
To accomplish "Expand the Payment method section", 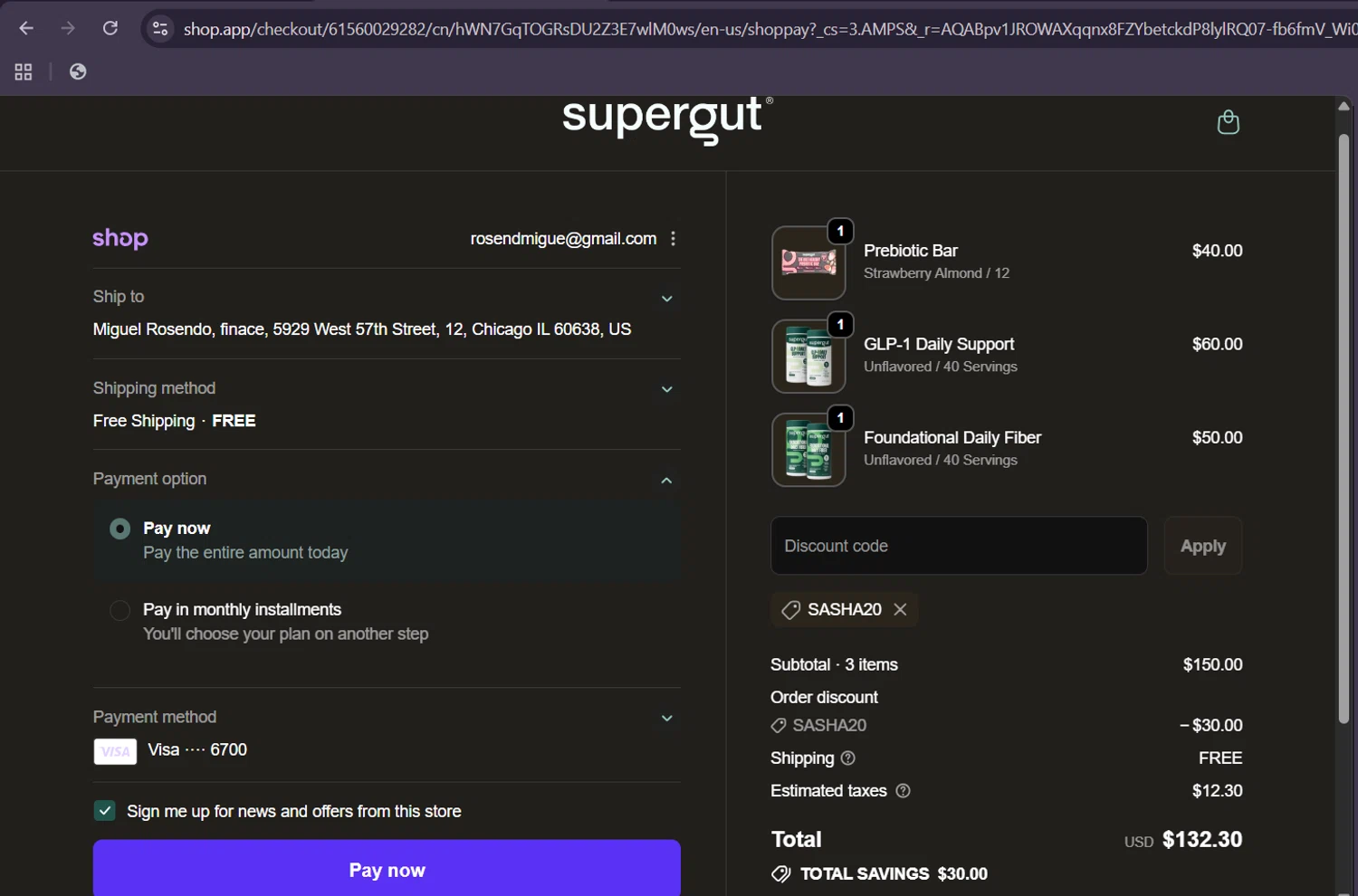I will [x=666, y=719].
